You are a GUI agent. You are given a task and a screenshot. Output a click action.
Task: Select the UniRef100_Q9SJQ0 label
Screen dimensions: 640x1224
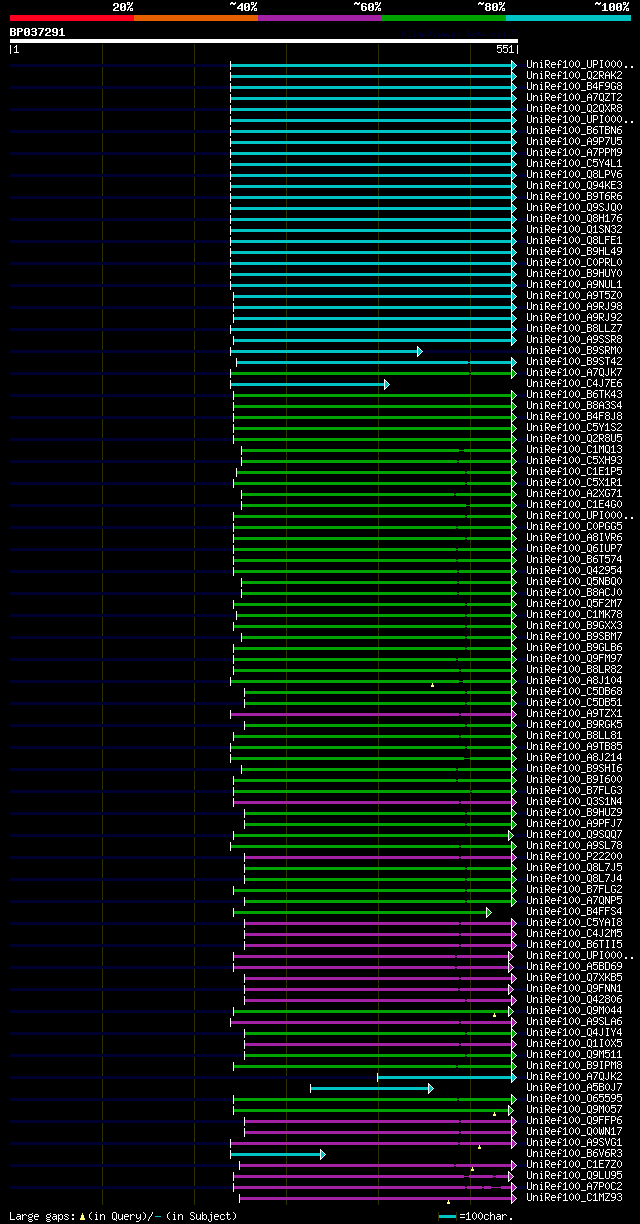coord(574,207)
